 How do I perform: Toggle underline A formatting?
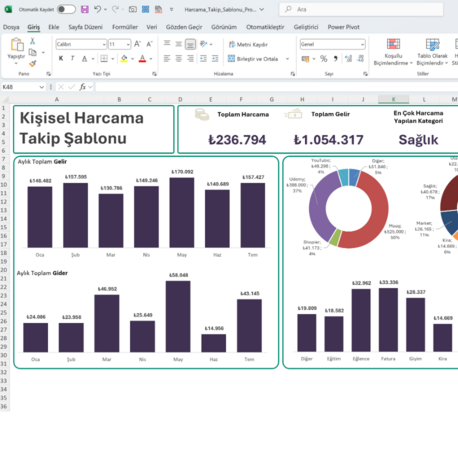pyautogui.click(x=85, y=59)
